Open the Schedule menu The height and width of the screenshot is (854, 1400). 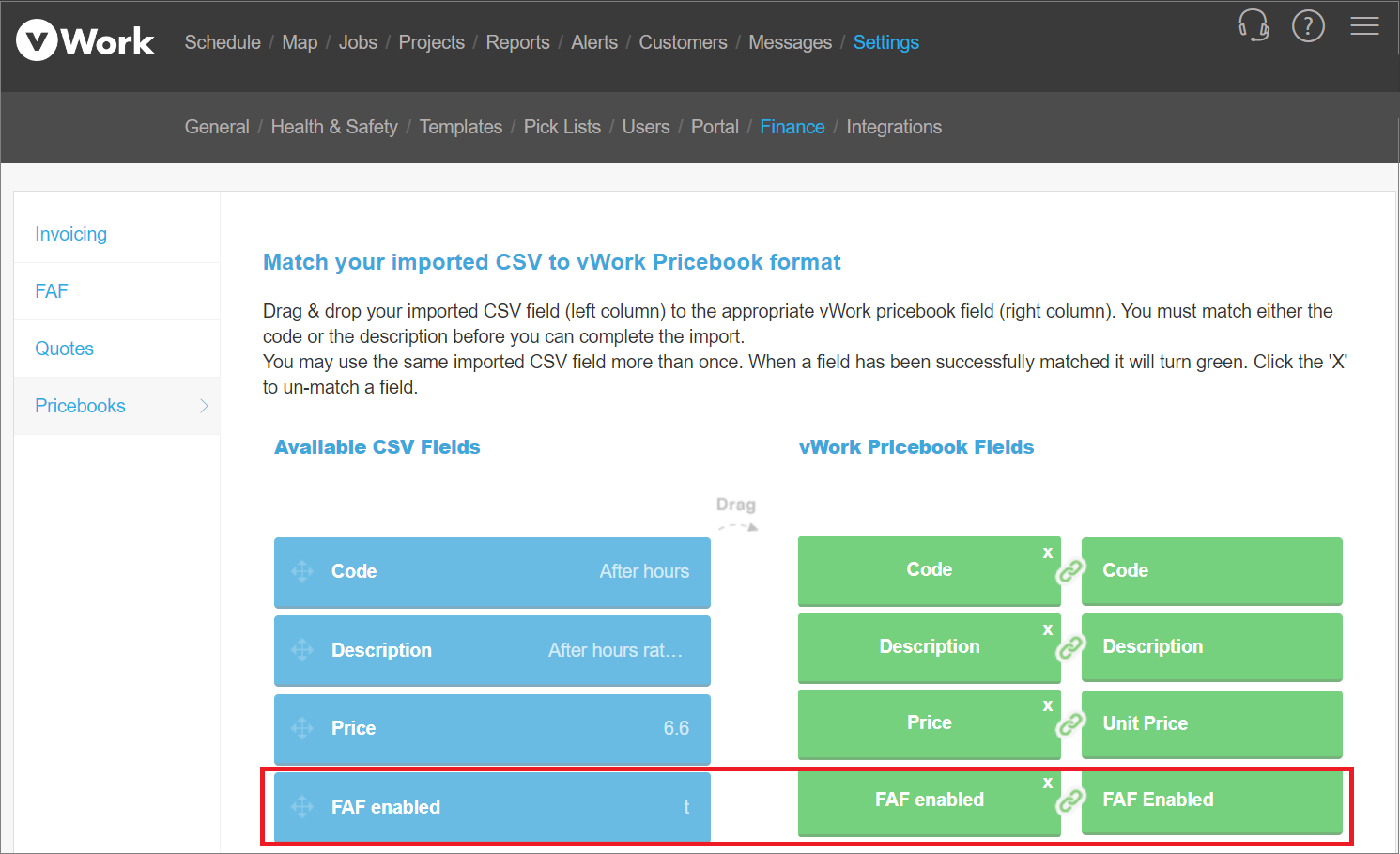223,42
